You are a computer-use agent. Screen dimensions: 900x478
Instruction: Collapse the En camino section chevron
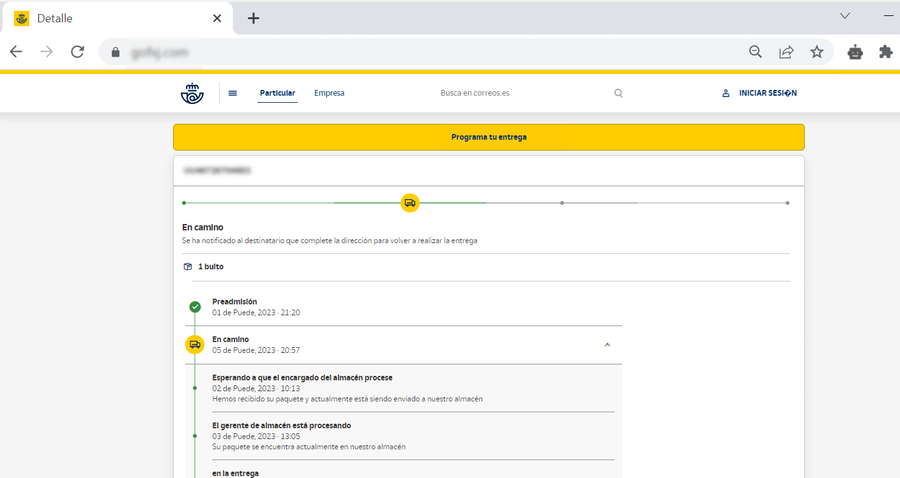point(606,344)
